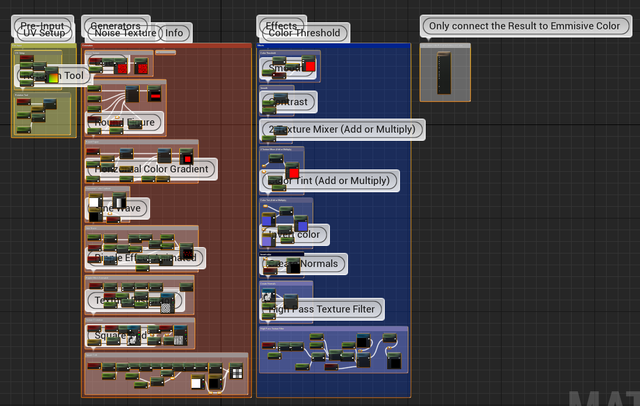Select the white grid-lines preview node
The height and width of the screenshot is (406, 640).
point(236,371)
